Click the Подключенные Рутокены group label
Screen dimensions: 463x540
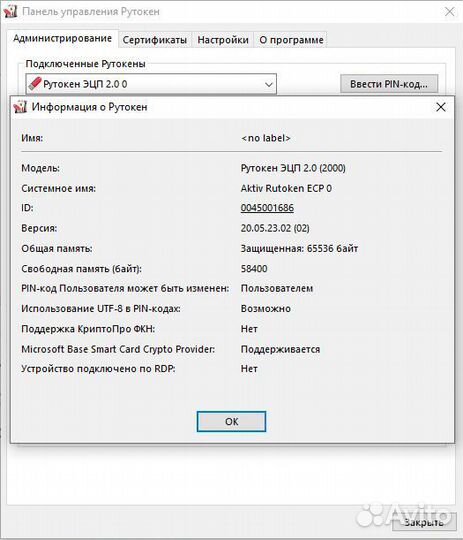[85, 64]
